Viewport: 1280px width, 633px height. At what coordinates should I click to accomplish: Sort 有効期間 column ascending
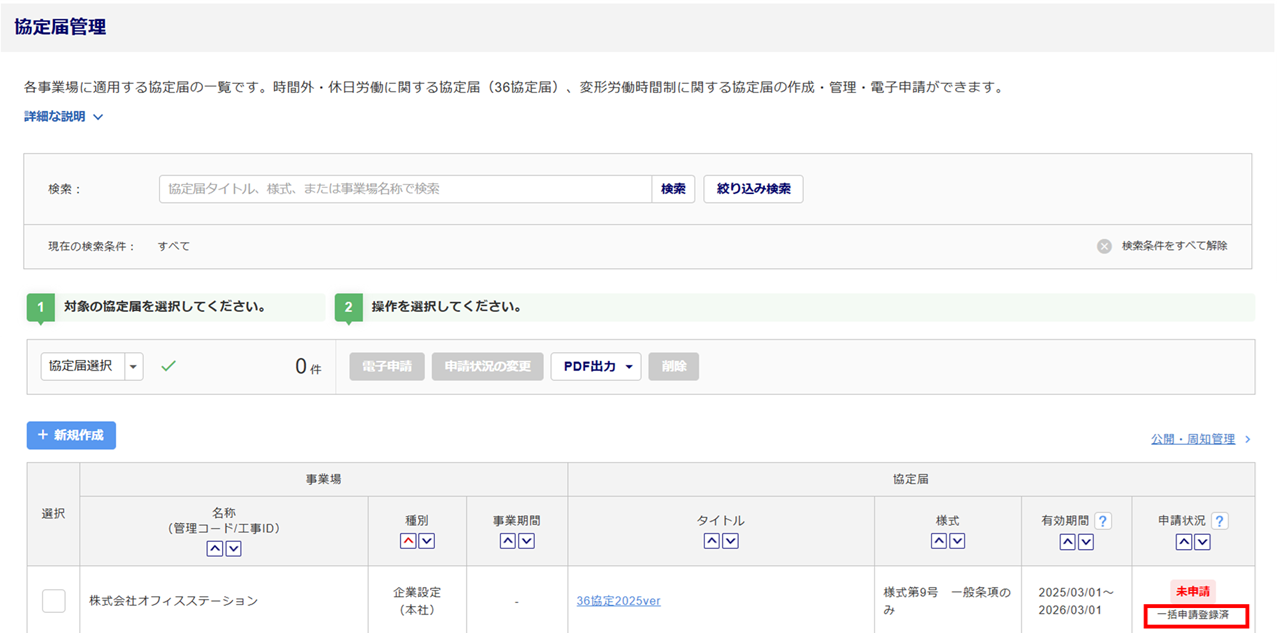(x=1067, y=541)
